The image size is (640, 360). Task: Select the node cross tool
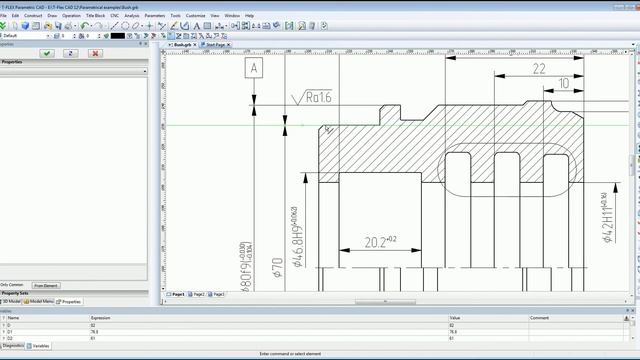coord(149,26)
